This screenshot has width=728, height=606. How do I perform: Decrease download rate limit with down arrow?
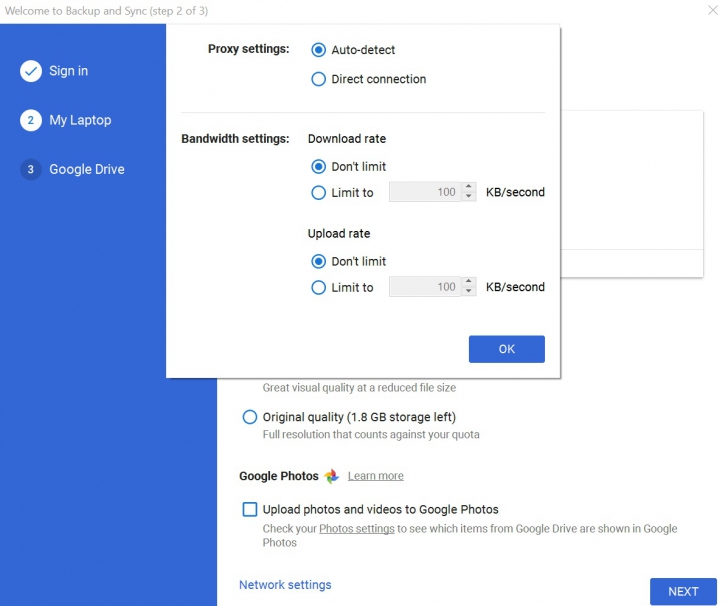tap(468, 196)
